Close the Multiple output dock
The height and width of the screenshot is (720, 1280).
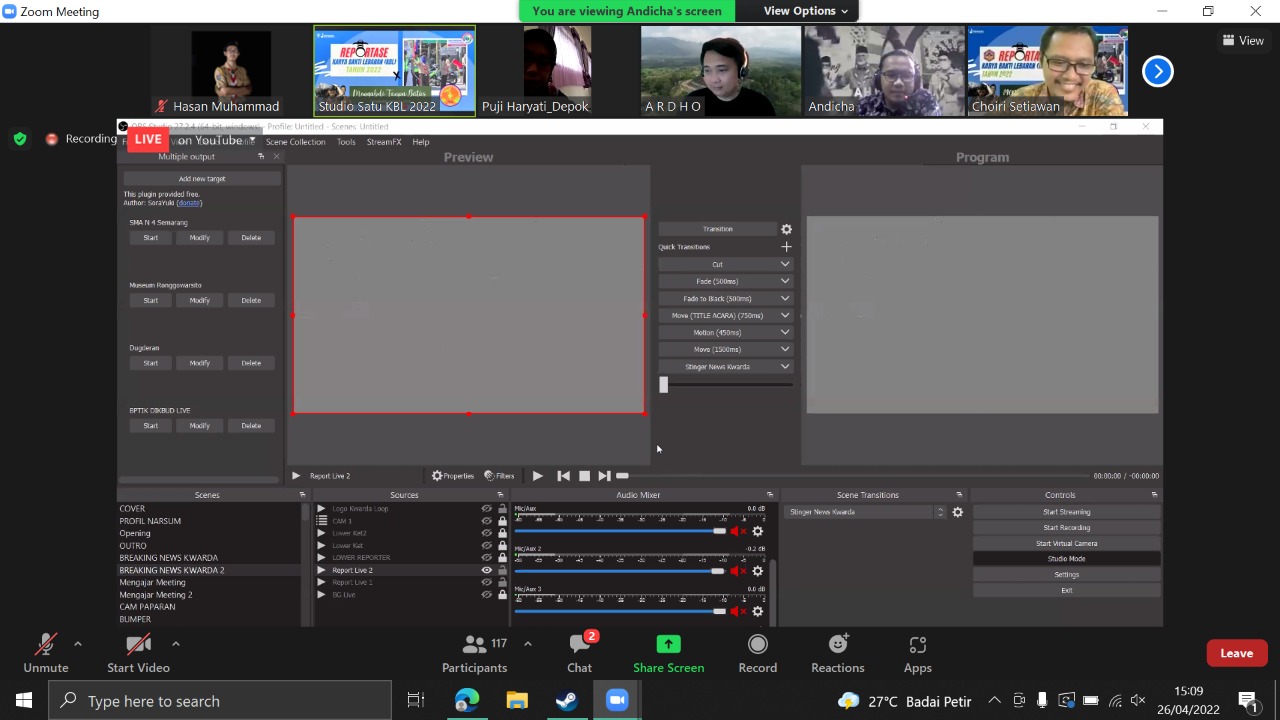point(276,156)
